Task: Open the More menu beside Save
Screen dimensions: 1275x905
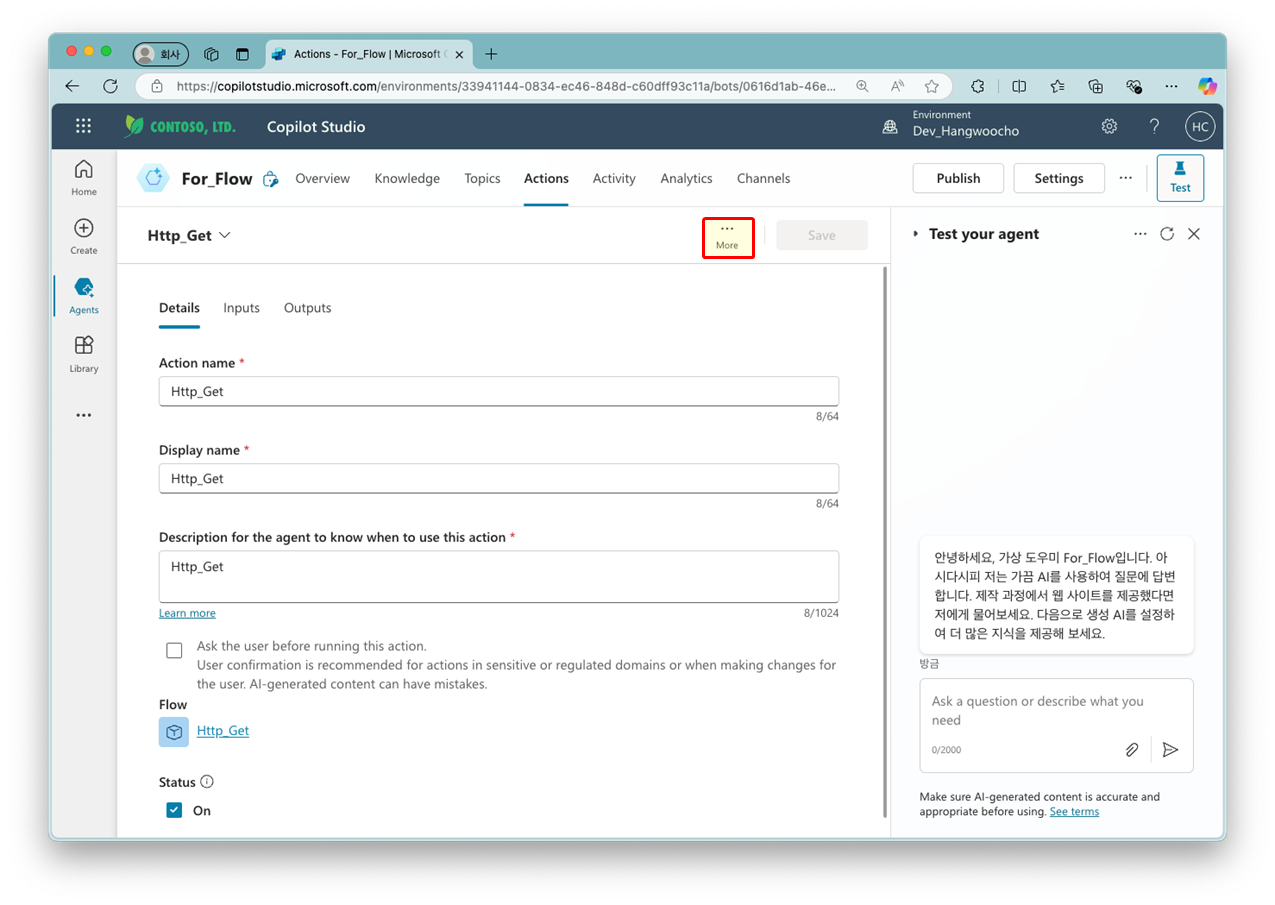Action: (x=727, y=236)
